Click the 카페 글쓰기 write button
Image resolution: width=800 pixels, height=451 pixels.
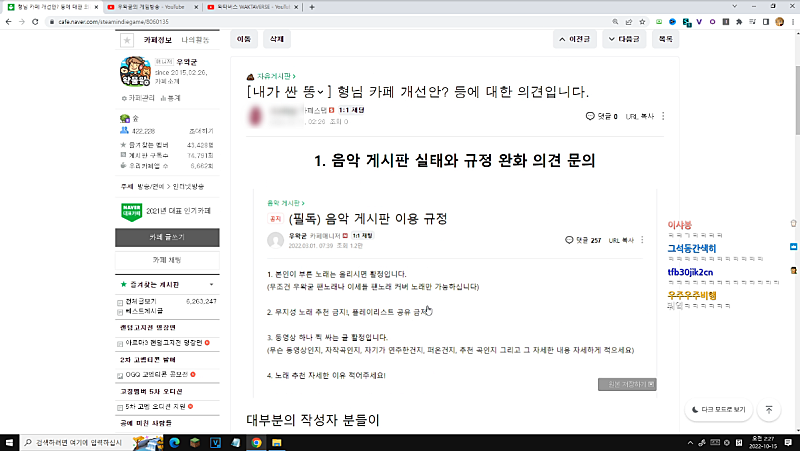(x=167, y=237)
